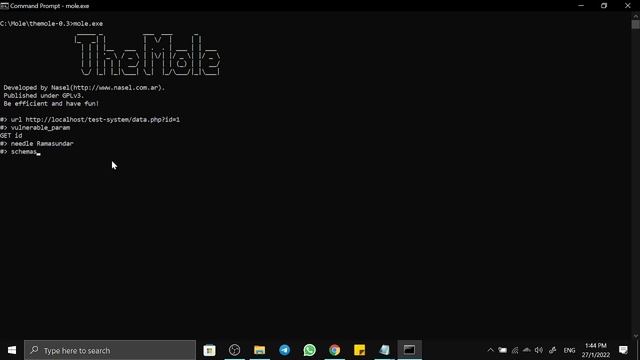Open the Windows Start menu
Image resolution: width=640 pixels, height=360 pixels.
click(12, 350)
